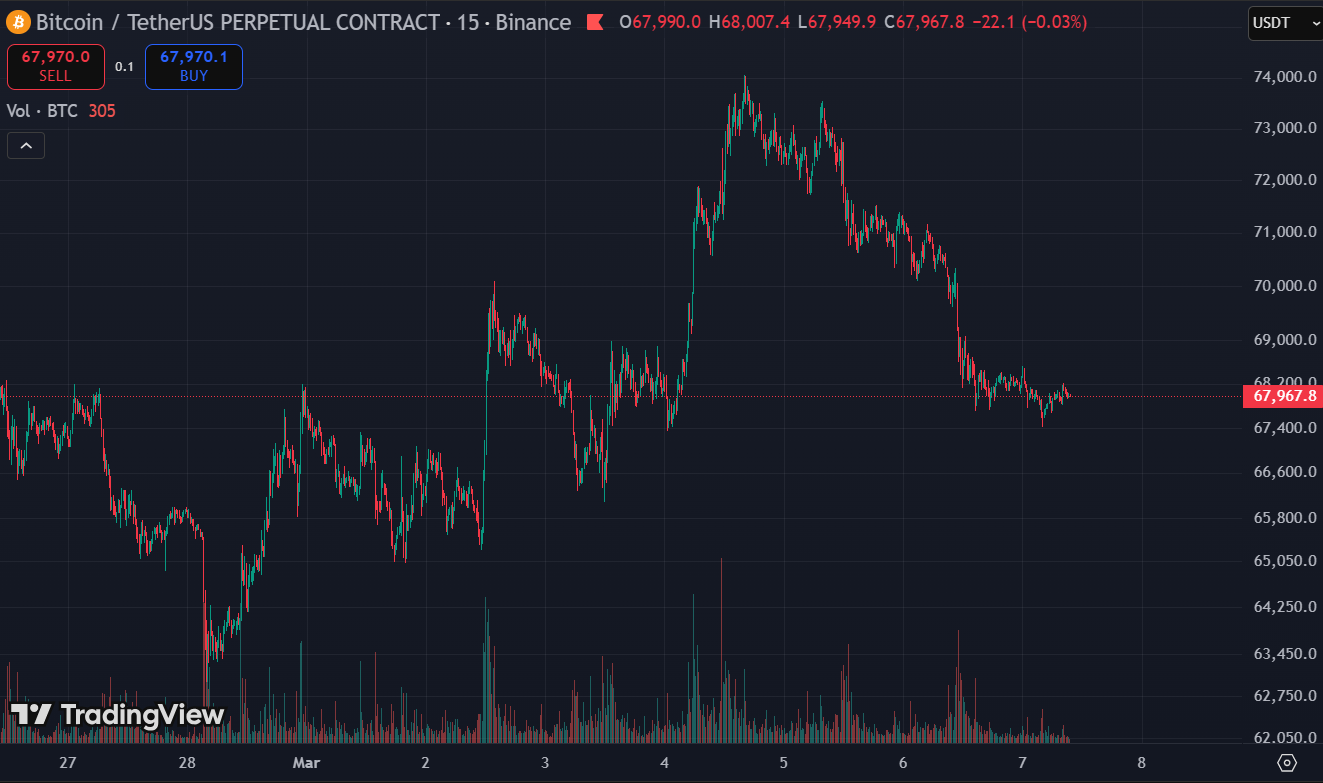Click the 70,000.0 level on price axis

[1283, 286]
